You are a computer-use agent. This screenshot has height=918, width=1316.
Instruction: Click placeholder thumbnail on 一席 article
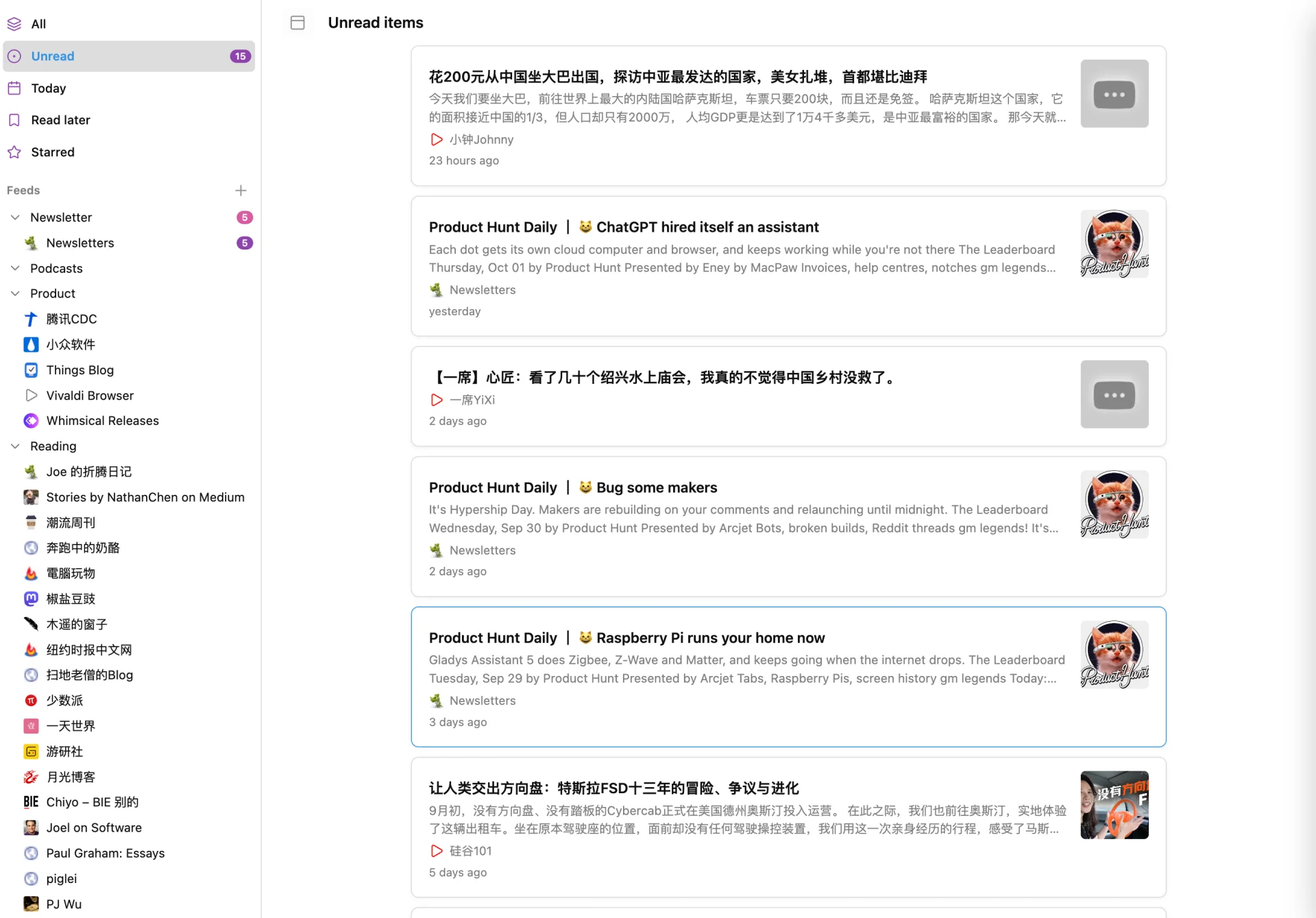pos(1114,394)
